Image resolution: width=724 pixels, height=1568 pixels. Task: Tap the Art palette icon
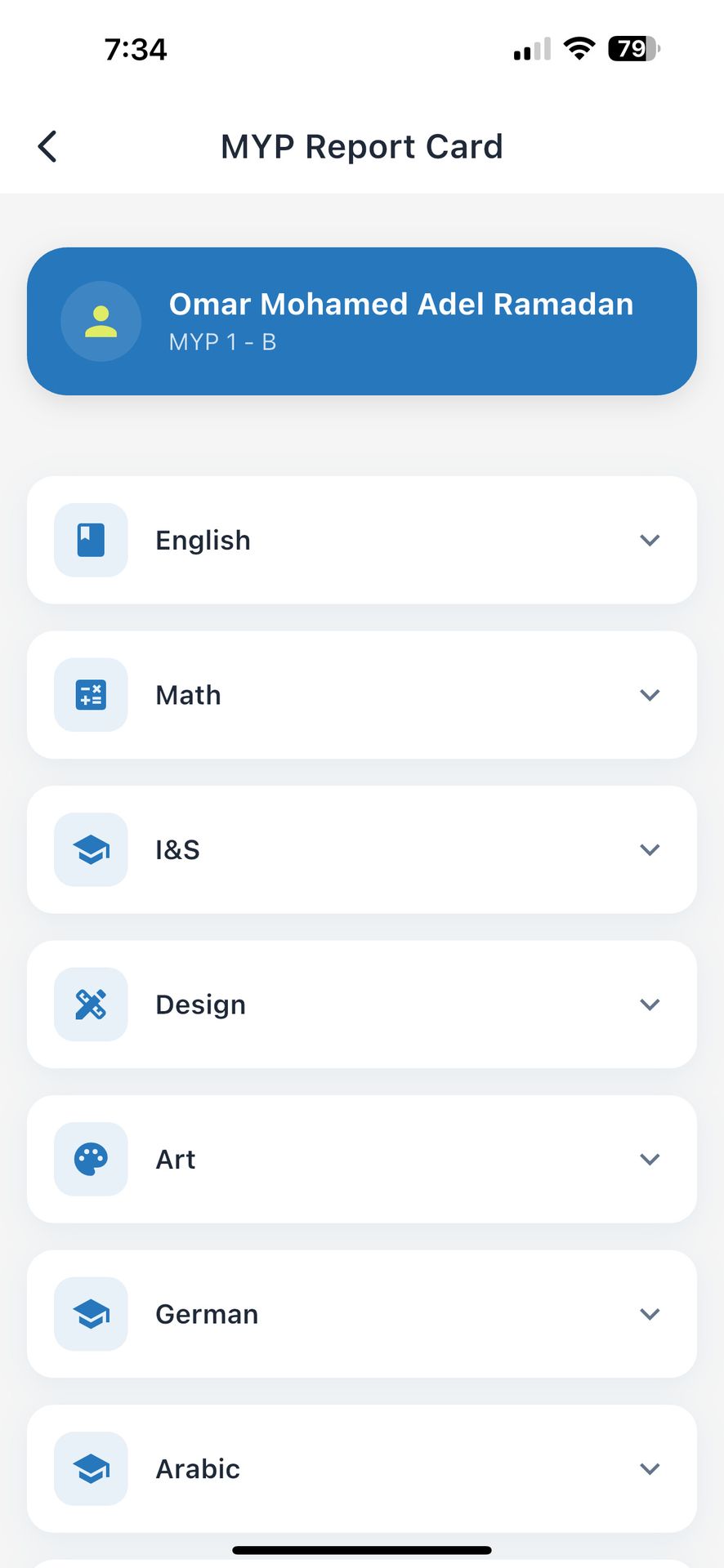pos(91,1159)
